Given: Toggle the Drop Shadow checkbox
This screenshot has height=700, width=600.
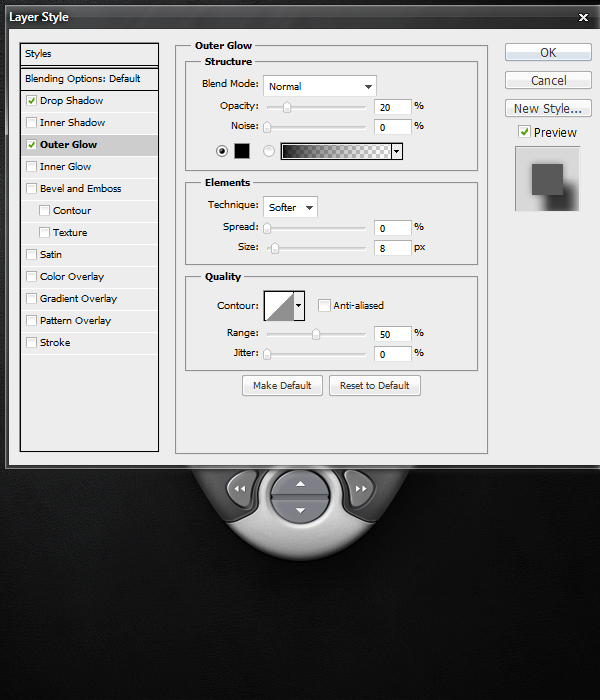Looking at the screenshot, I should click(31, 100).
